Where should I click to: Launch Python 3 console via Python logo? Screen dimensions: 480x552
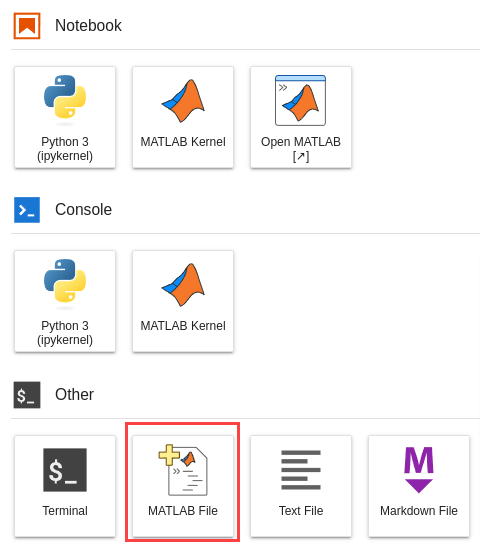[x=65, y=281]
